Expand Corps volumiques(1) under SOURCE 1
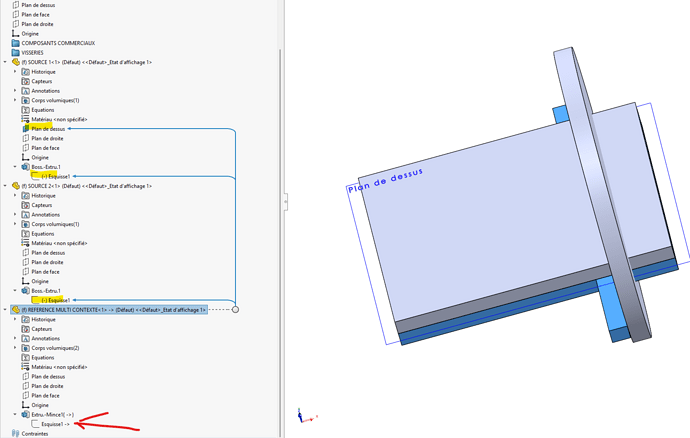This screenshot has height=438, width=690. (x=15, y=100)
